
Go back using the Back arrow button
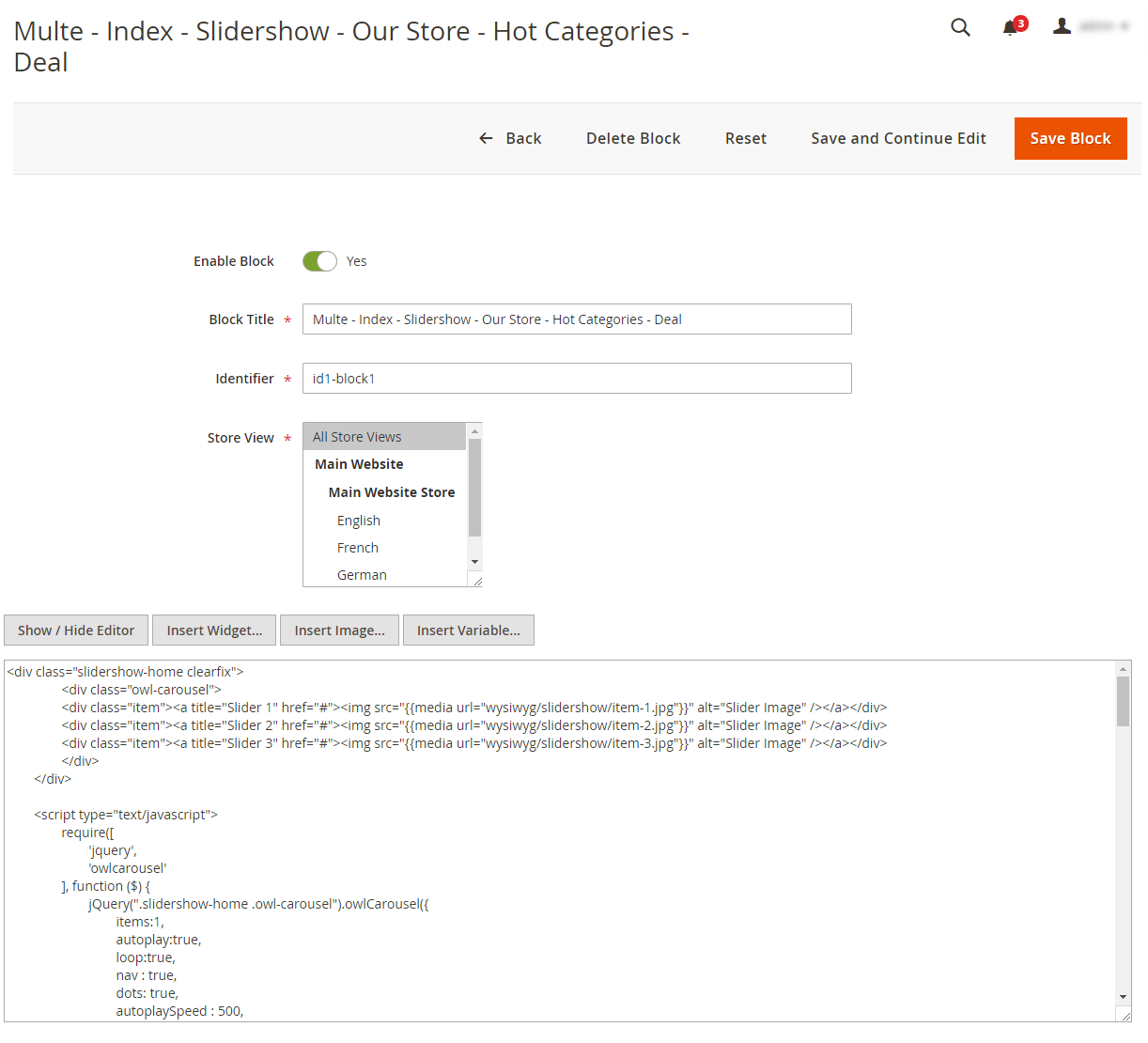[x=510, y=138]
